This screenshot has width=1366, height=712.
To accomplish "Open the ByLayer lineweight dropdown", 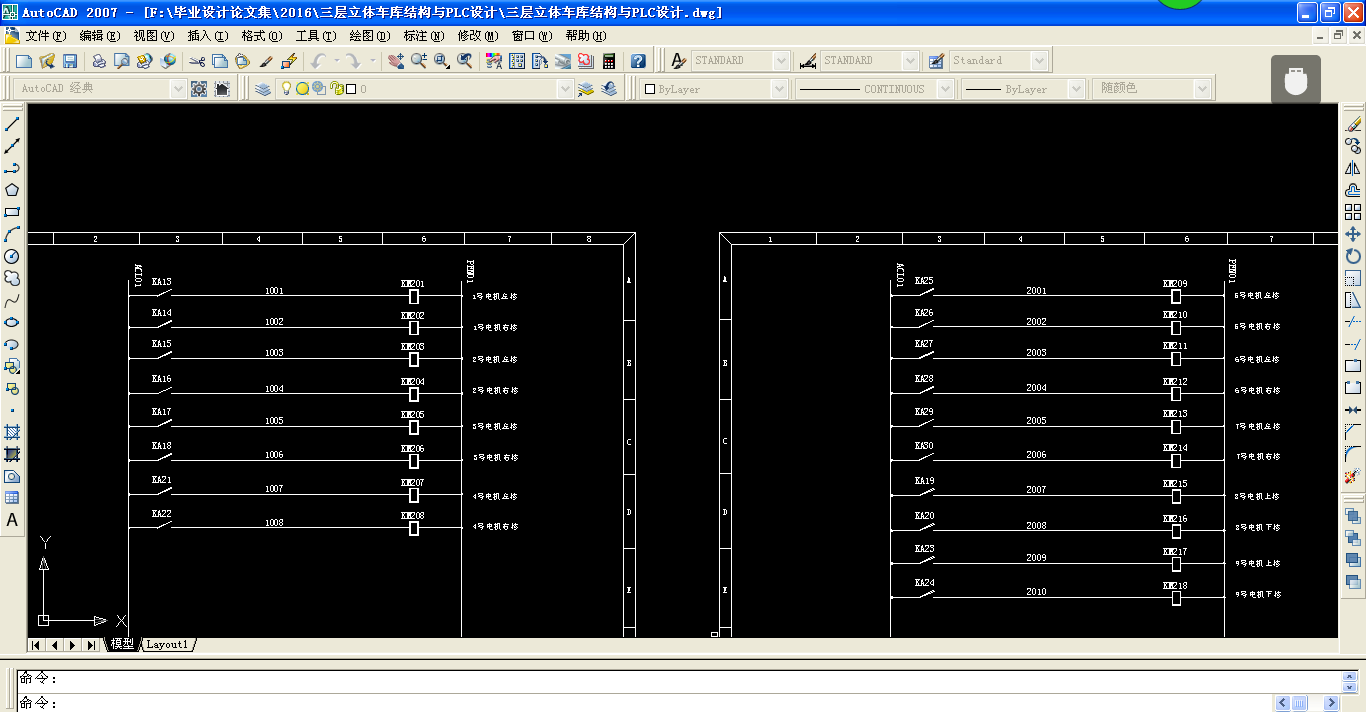I will [1076, 89].
